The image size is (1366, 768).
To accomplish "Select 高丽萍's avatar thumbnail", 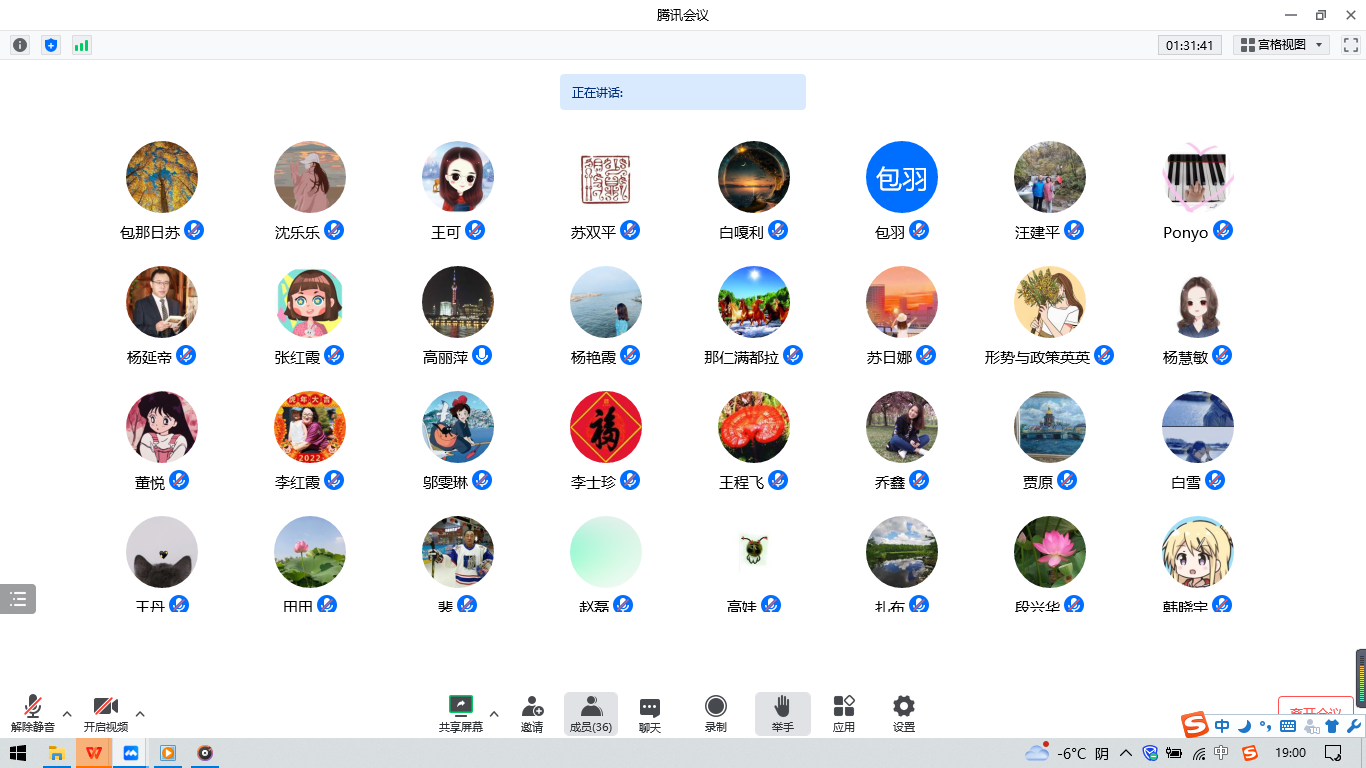I will tap(458, 302).
